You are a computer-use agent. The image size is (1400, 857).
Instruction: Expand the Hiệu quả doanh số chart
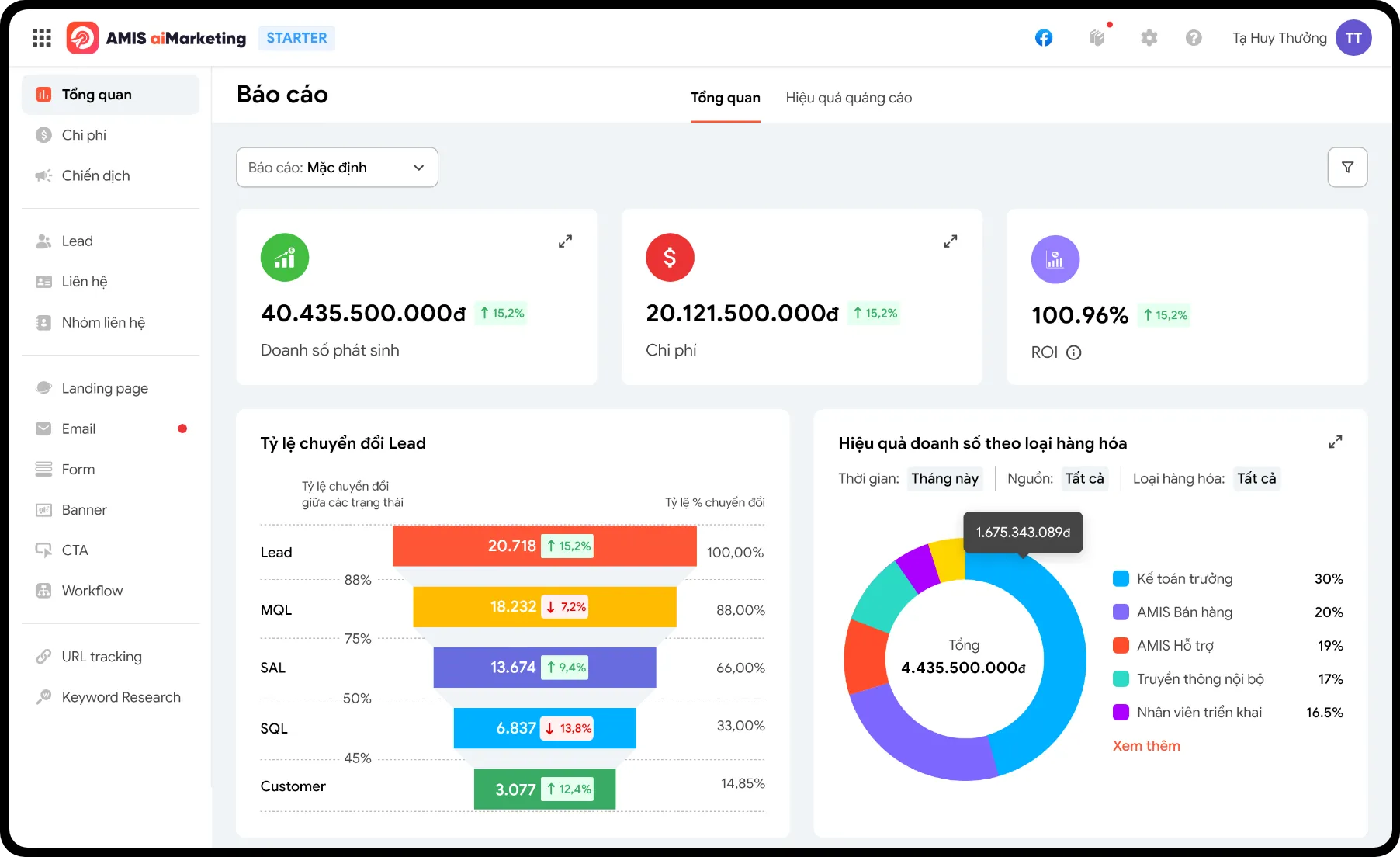click(x=1335, y=442)
